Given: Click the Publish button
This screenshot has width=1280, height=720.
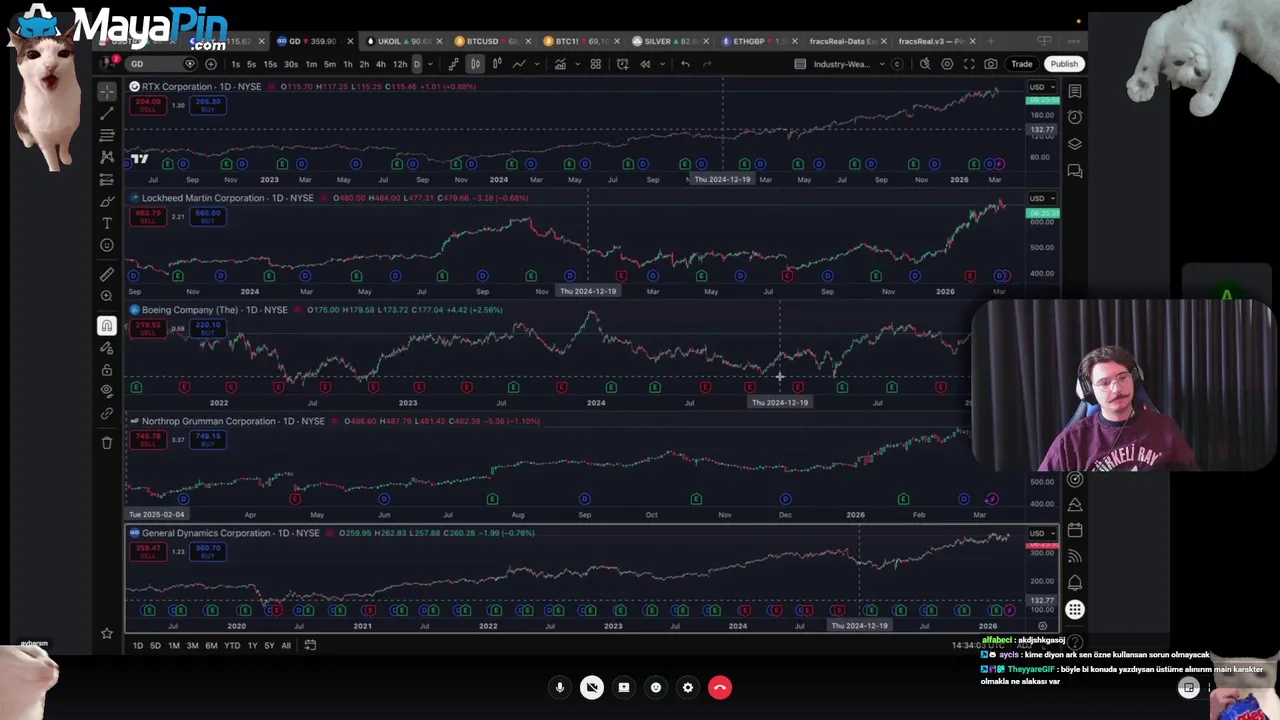Looking at the screenshot, I should [1064, 64].
